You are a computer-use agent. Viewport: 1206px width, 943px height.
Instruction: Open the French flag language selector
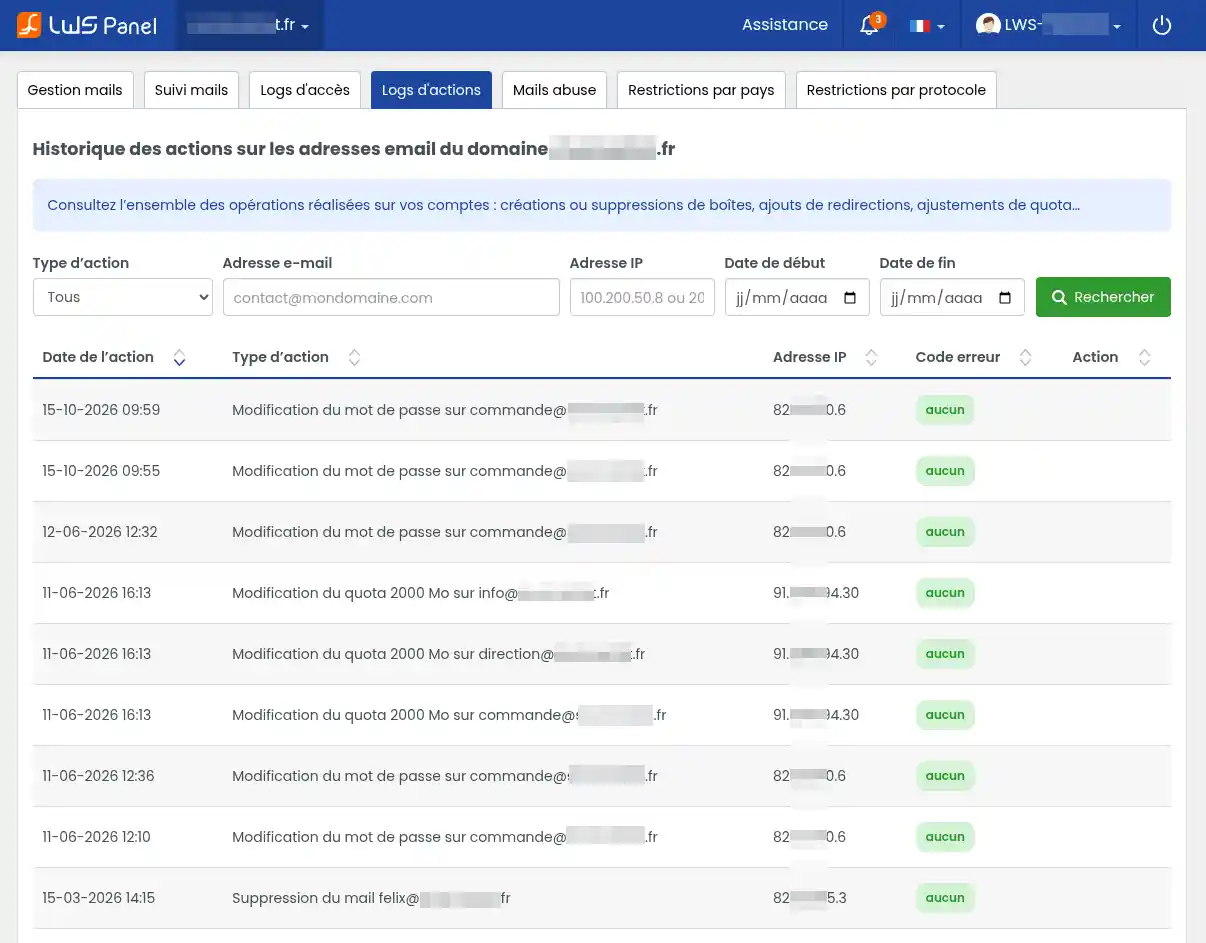click(x=927, y=26)
